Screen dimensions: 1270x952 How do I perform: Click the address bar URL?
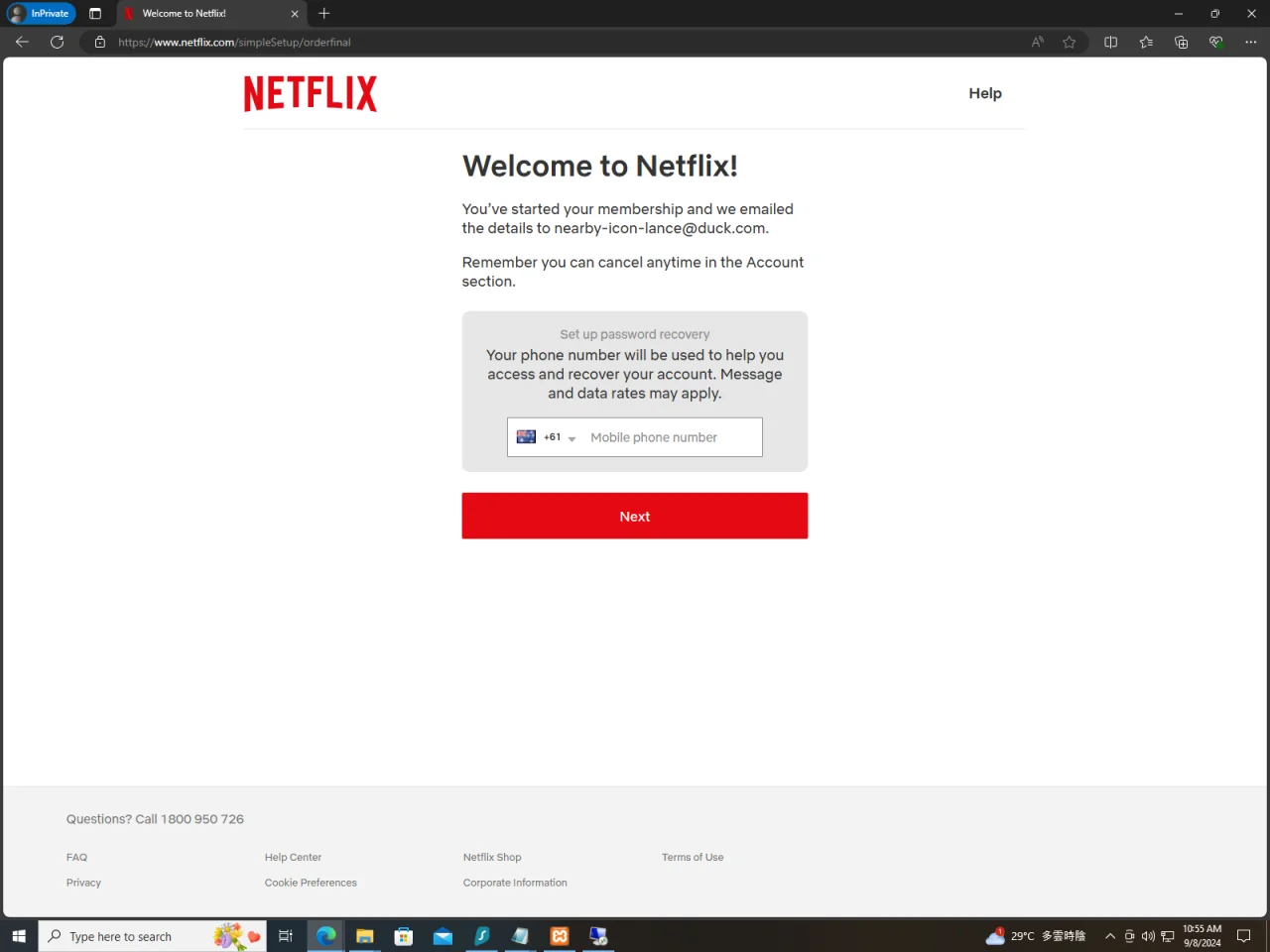[234, 43]
